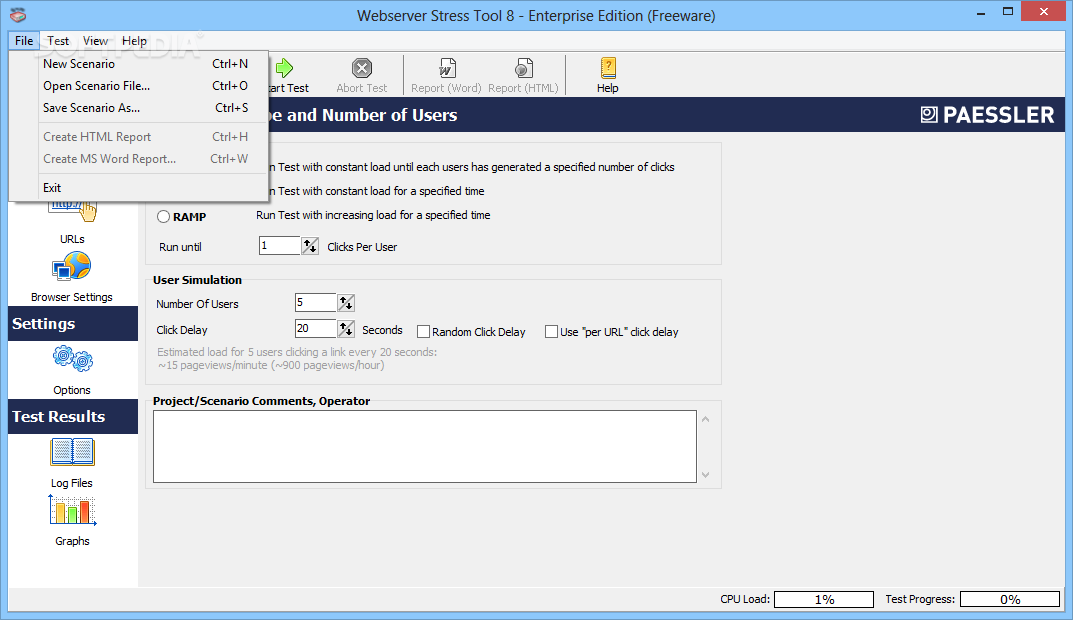Click the RAMP description text
The image size is (1073, 620).
pos(374,215)
